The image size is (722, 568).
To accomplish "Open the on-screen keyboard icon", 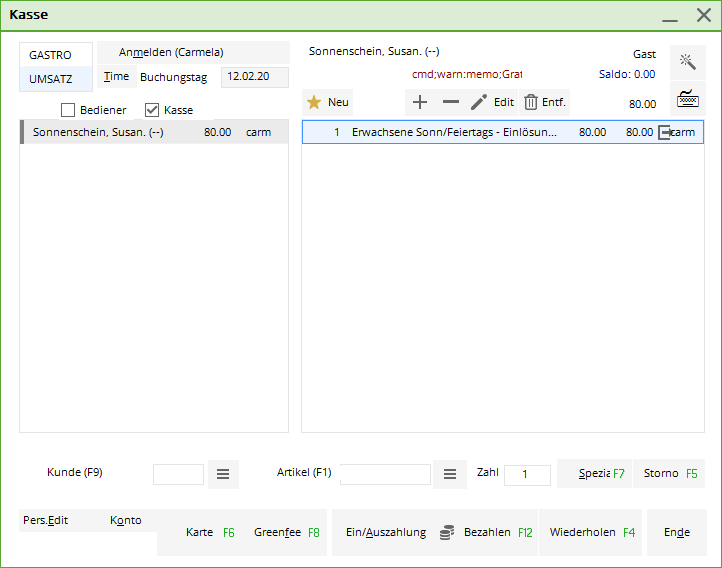I will pos(687,99).
